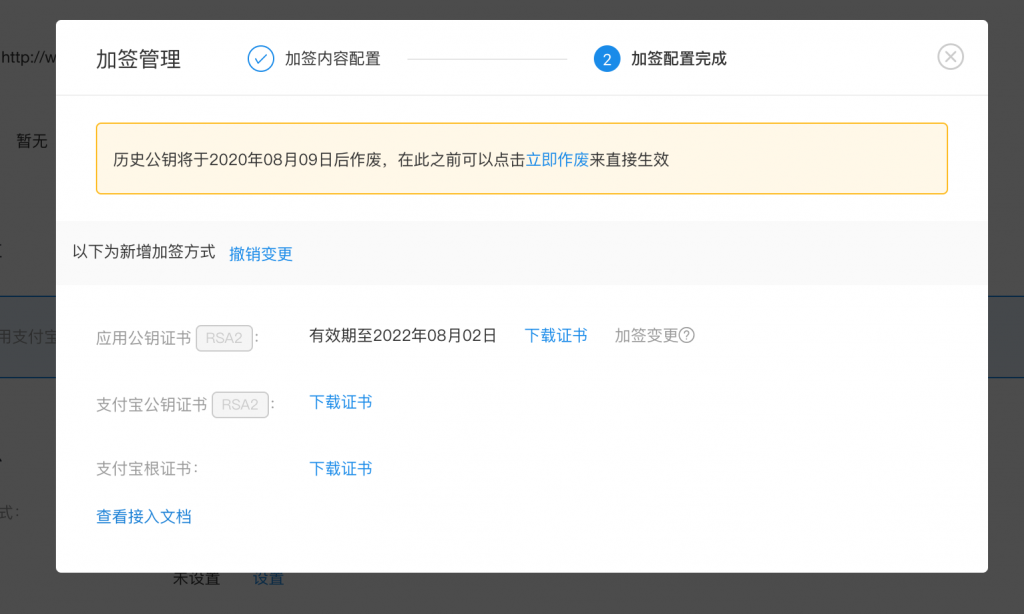Image resolution: width=1024 pixels, height=614 pixels.
Task: Click the step 2 circle icon
Action: 607,59
